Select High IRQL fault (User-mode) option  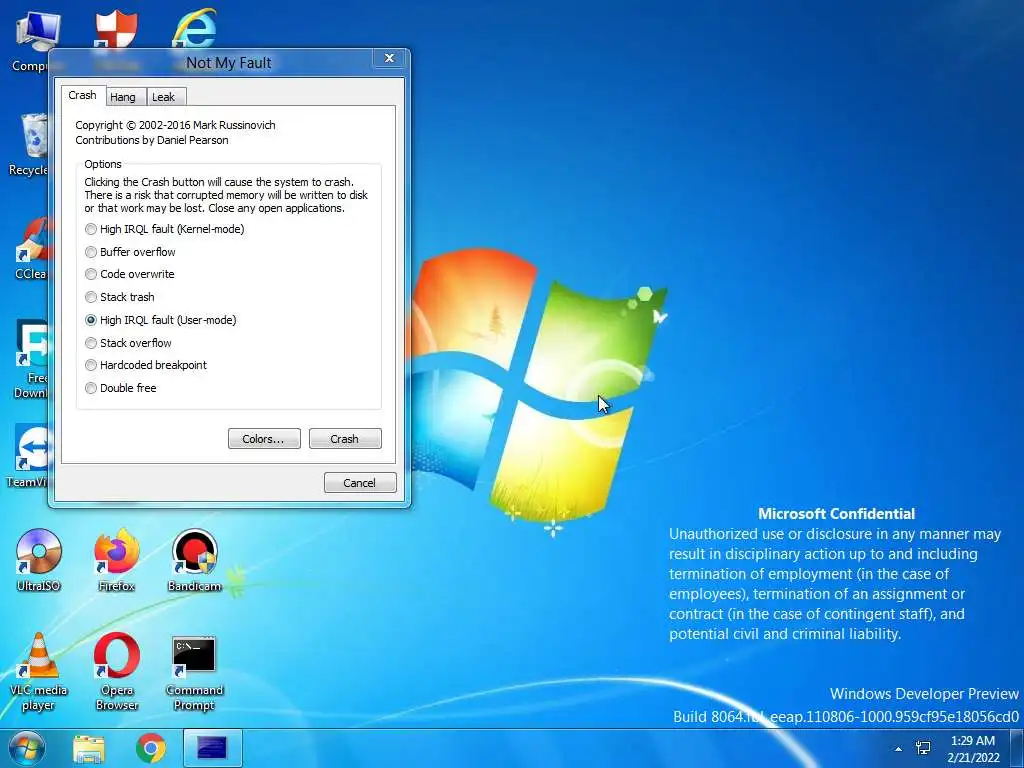(x=161, y=320)
